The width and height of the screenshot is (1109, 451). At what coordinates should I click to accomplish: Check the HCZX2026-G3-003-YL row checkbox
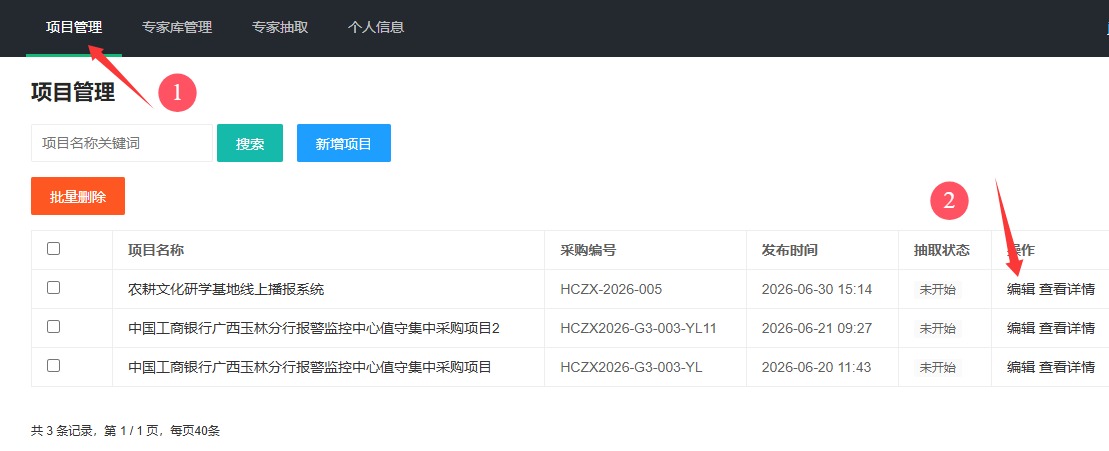53,365
